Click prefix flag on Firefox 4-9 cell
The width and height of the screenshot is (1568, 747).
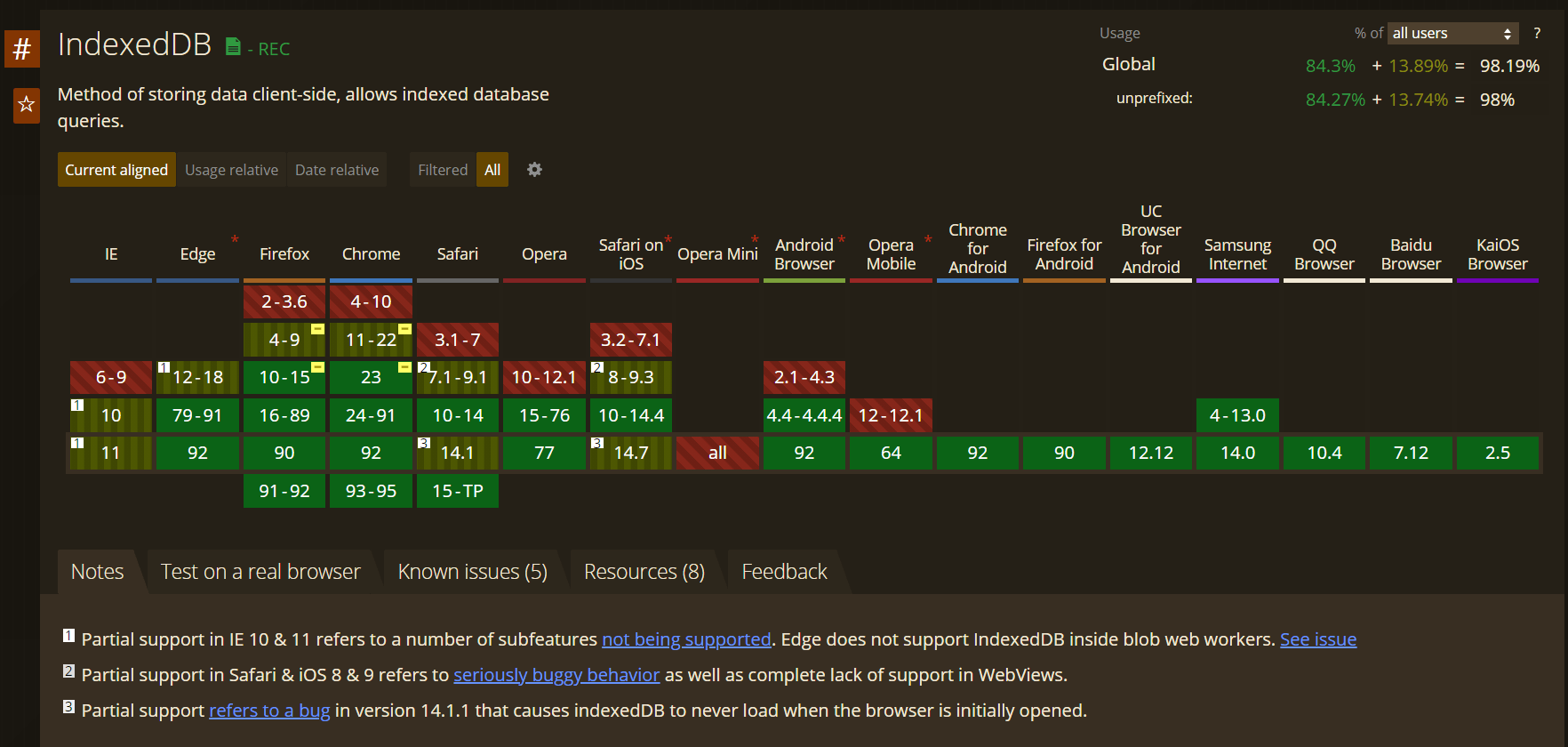[x=317, y=329]
